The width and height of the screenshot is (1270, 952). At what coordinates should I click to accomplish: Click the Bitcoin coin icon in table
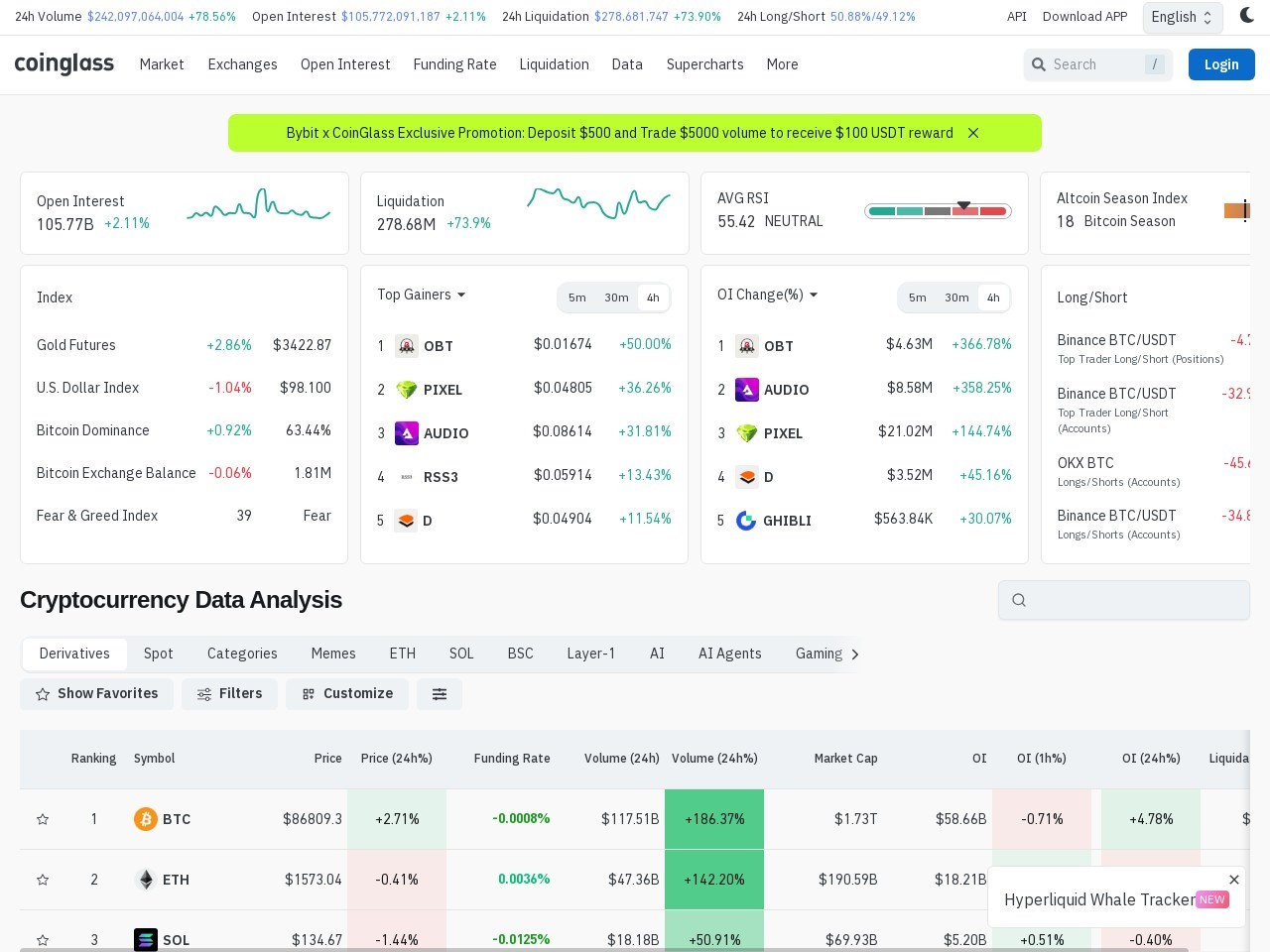coord(146,819)
